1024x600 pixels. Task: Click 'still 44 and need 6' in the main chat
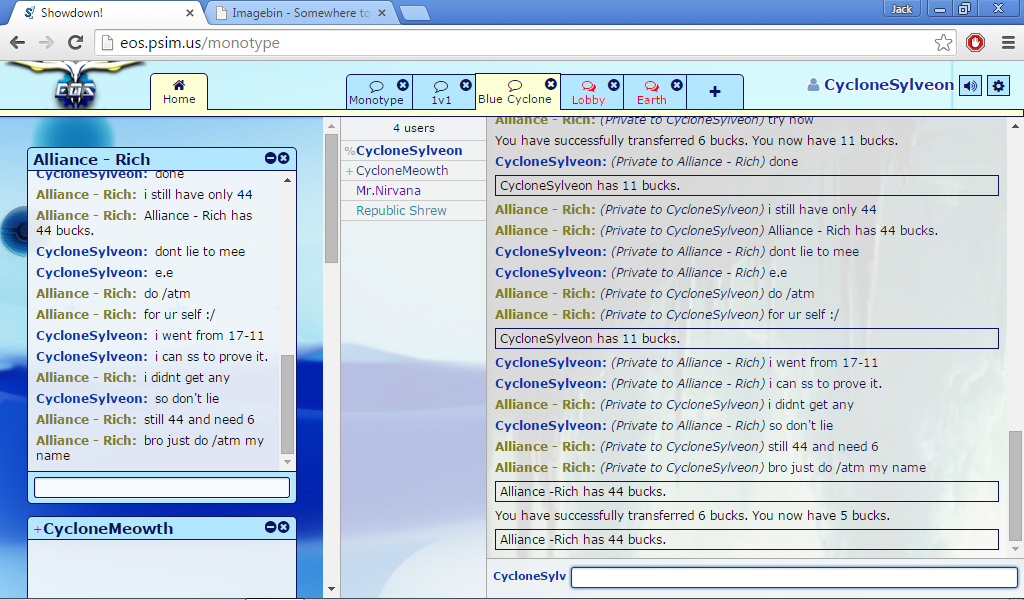point(823,447)
